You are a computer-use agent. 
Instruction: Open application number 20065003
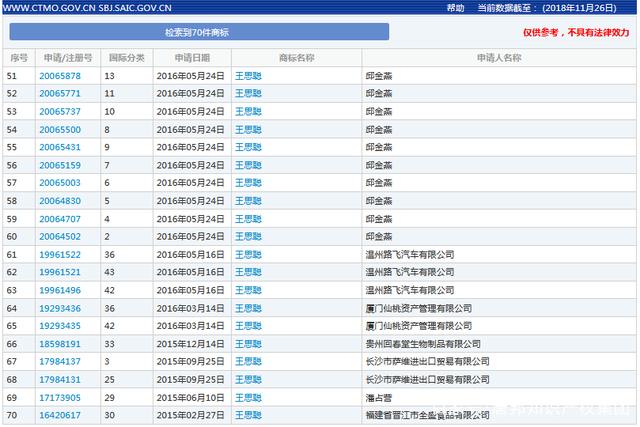click(x=60, y=183)
